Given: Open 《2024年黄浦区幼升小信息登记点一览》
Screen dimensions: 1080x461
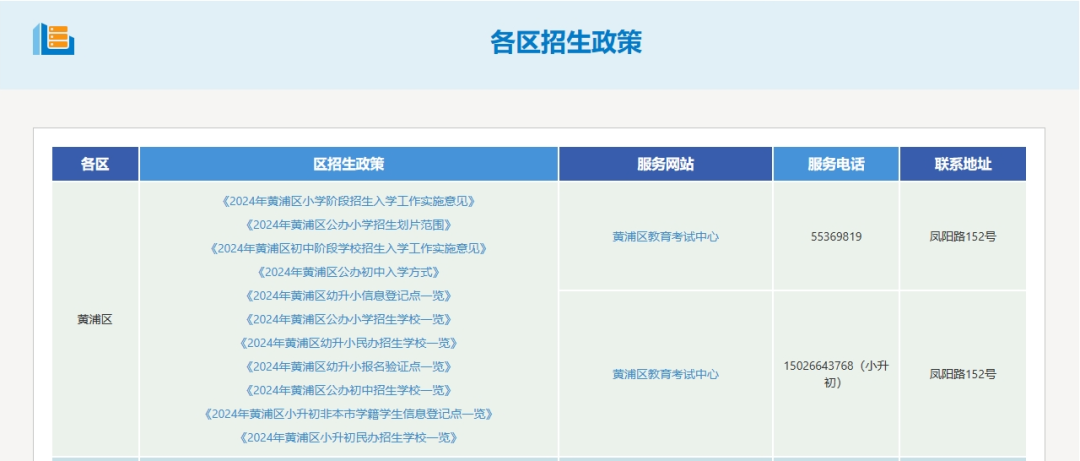Looking at the screenshot, I should 349,296.
